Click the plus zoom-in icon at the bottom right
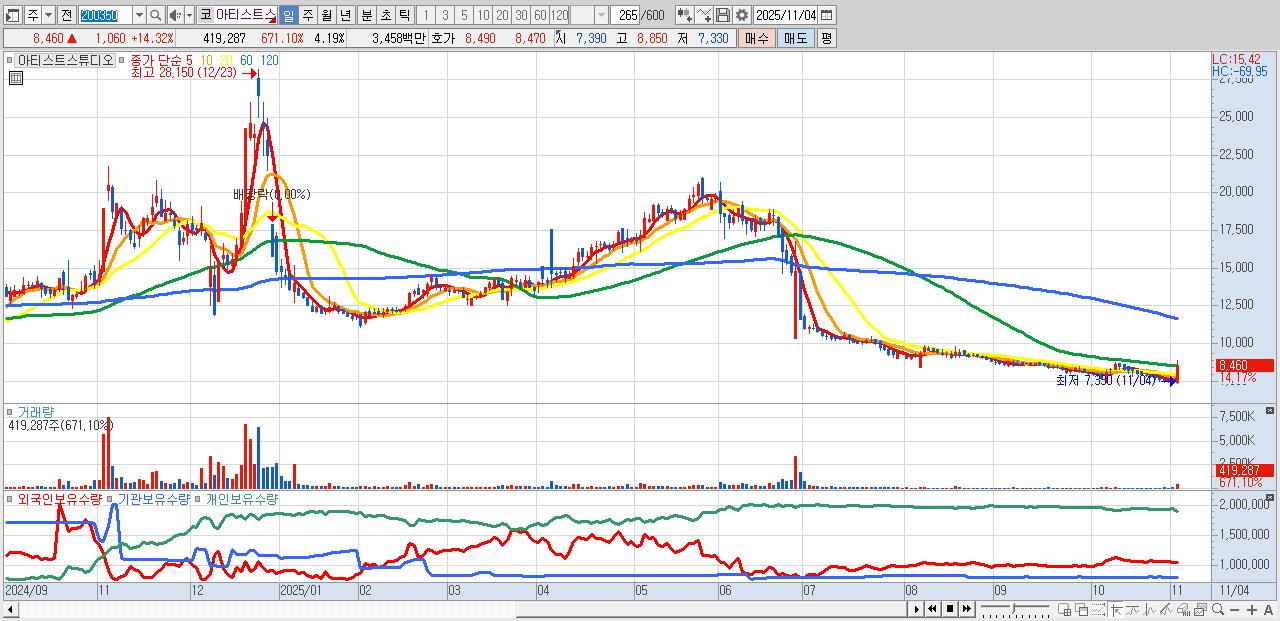Viewport: 1280px width, 621px height. (x=1252, y=609)
